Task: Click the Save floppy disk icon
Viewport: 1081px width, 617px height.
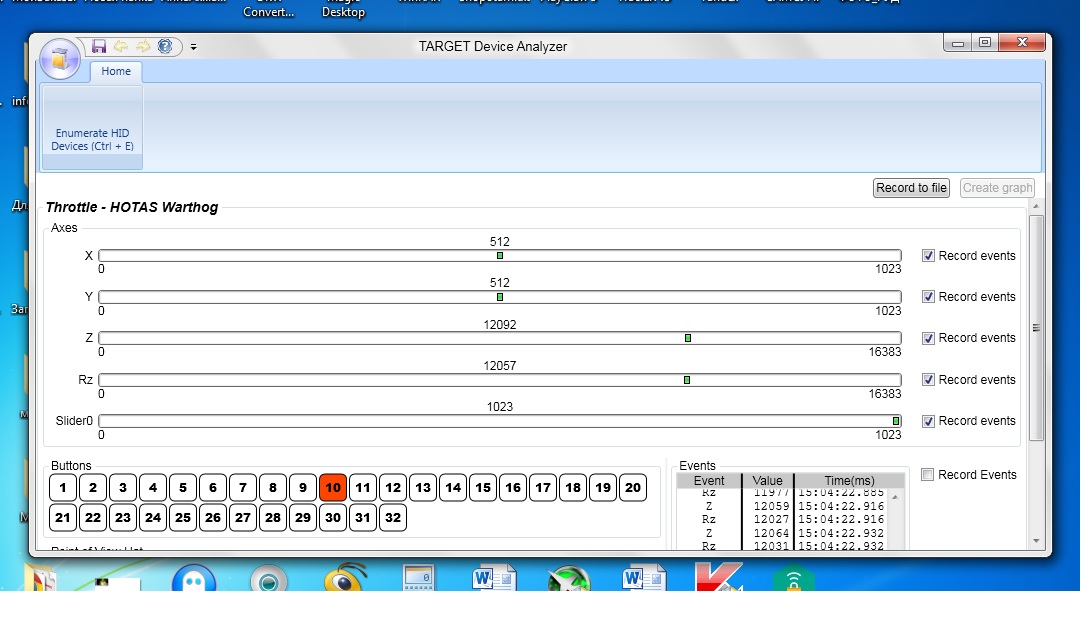Action: pyautogui.click(x=99, y=46)
